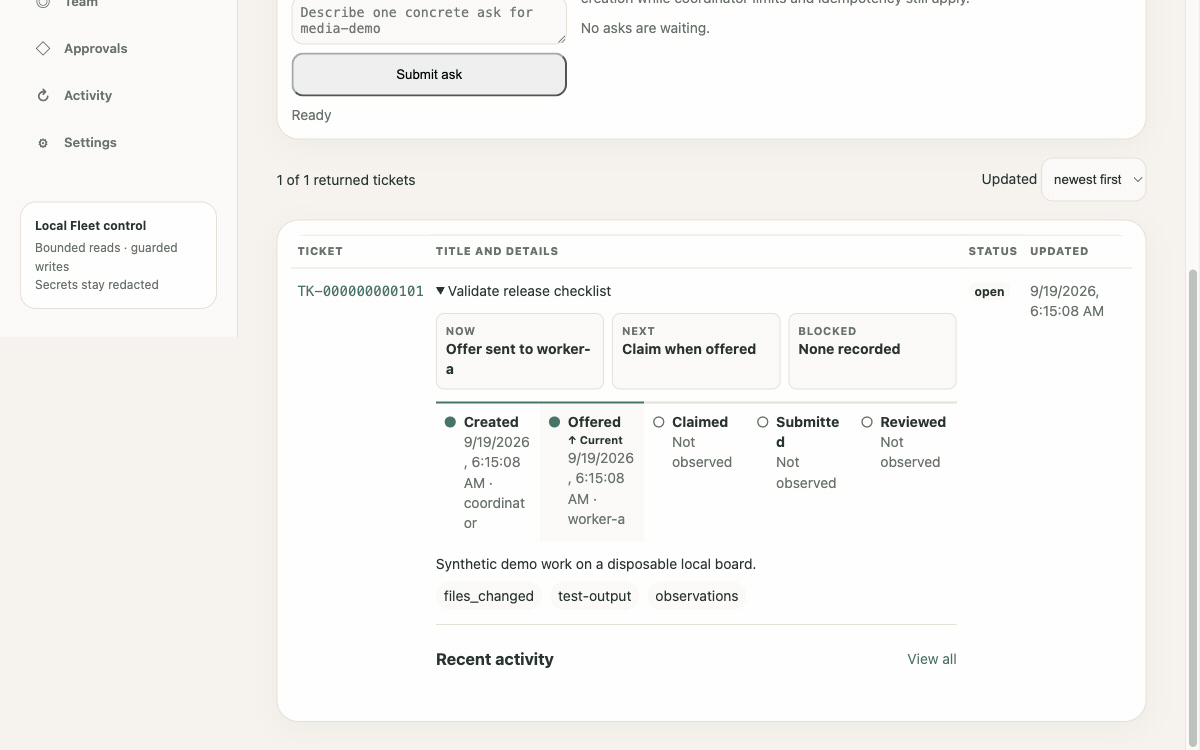
Task: Click the Submitted step empty circle
Action: click(762, 422)
